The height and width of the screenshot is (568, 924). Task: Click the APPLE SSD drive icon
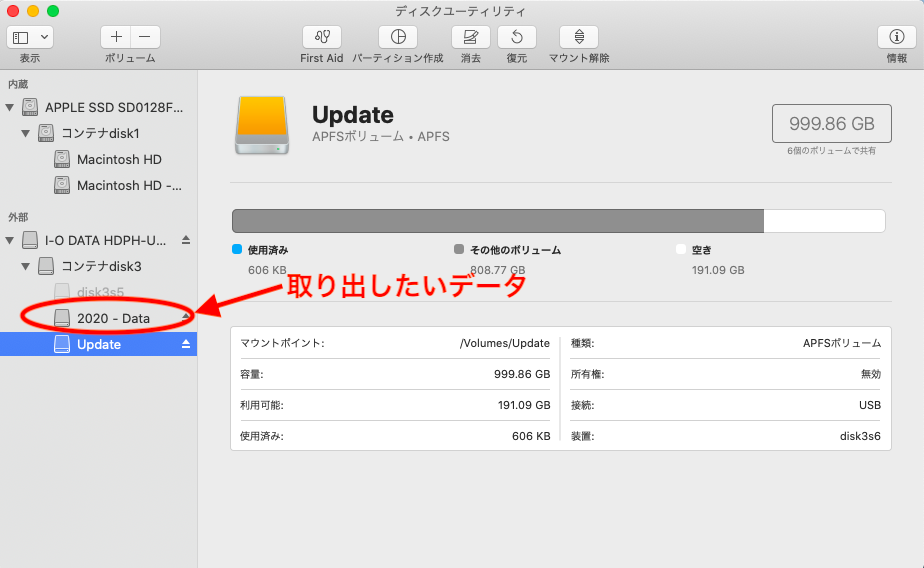click(x=30, y=107)
